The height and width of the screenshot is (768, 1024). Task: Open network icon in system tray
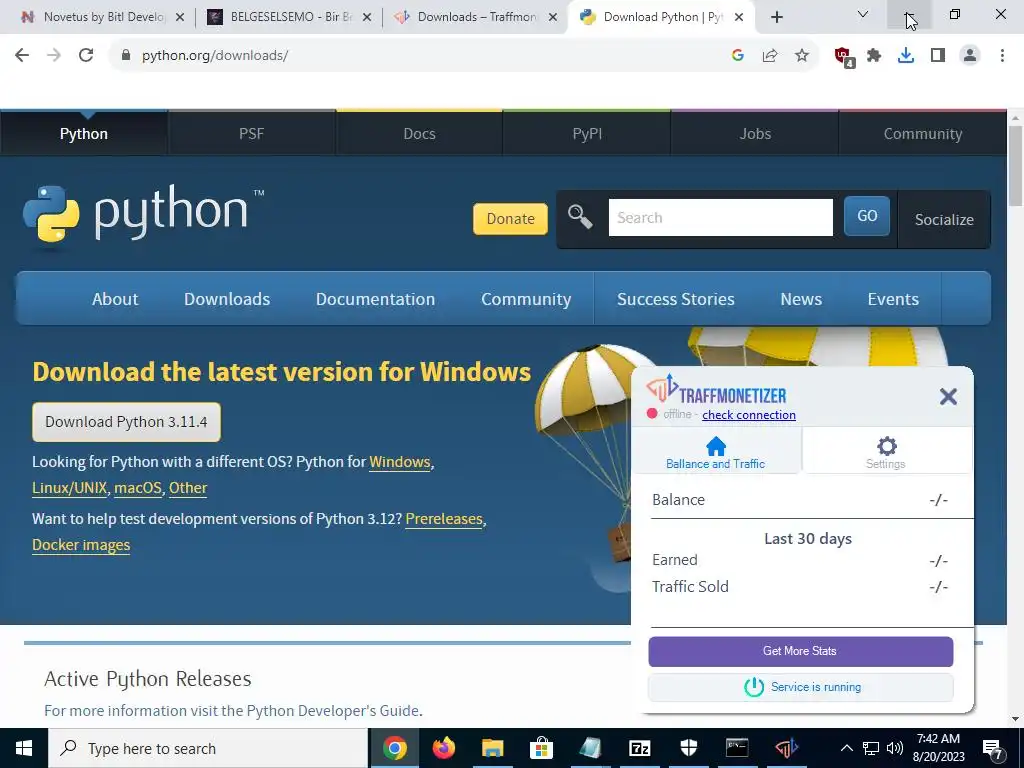[871, 748]
